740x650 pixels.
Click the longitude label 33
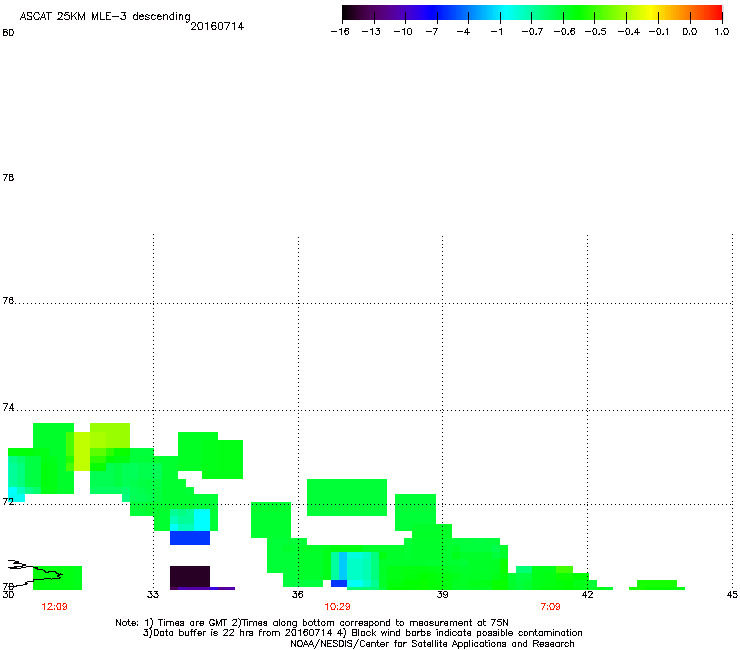coord(152,594)
